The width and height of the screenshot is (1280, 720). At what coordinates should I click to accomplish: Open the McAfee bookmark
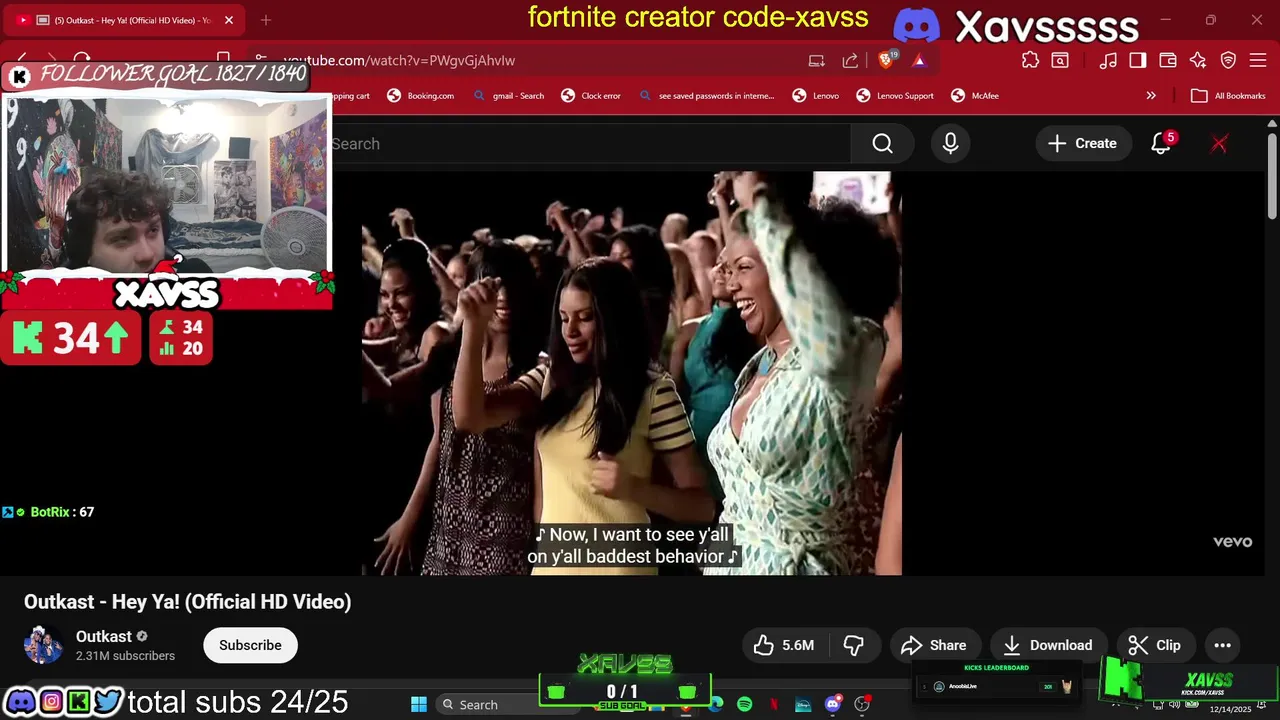(x=975, y=96)
